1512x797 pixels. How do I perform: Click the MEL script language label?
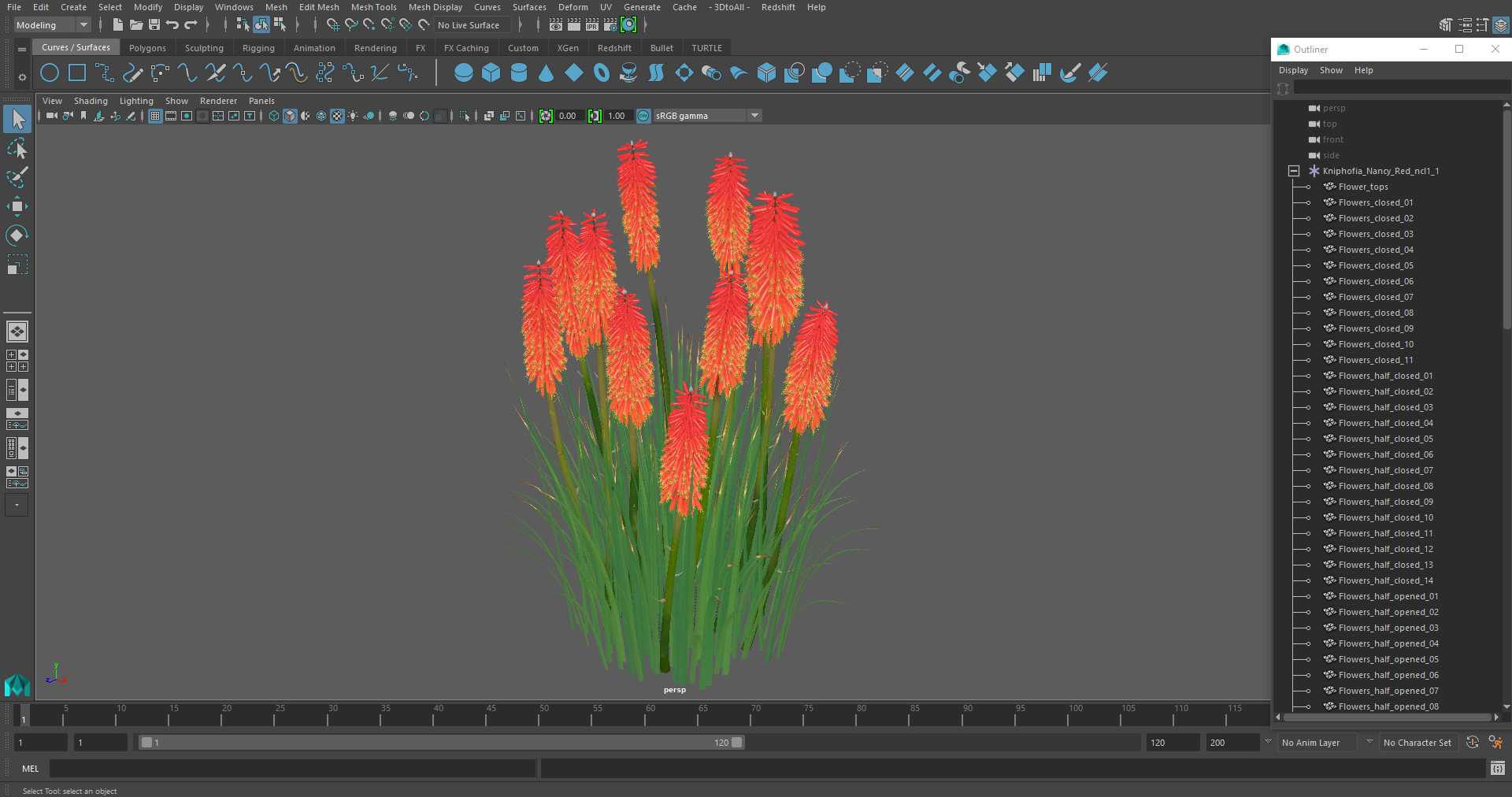pos(30,769)
